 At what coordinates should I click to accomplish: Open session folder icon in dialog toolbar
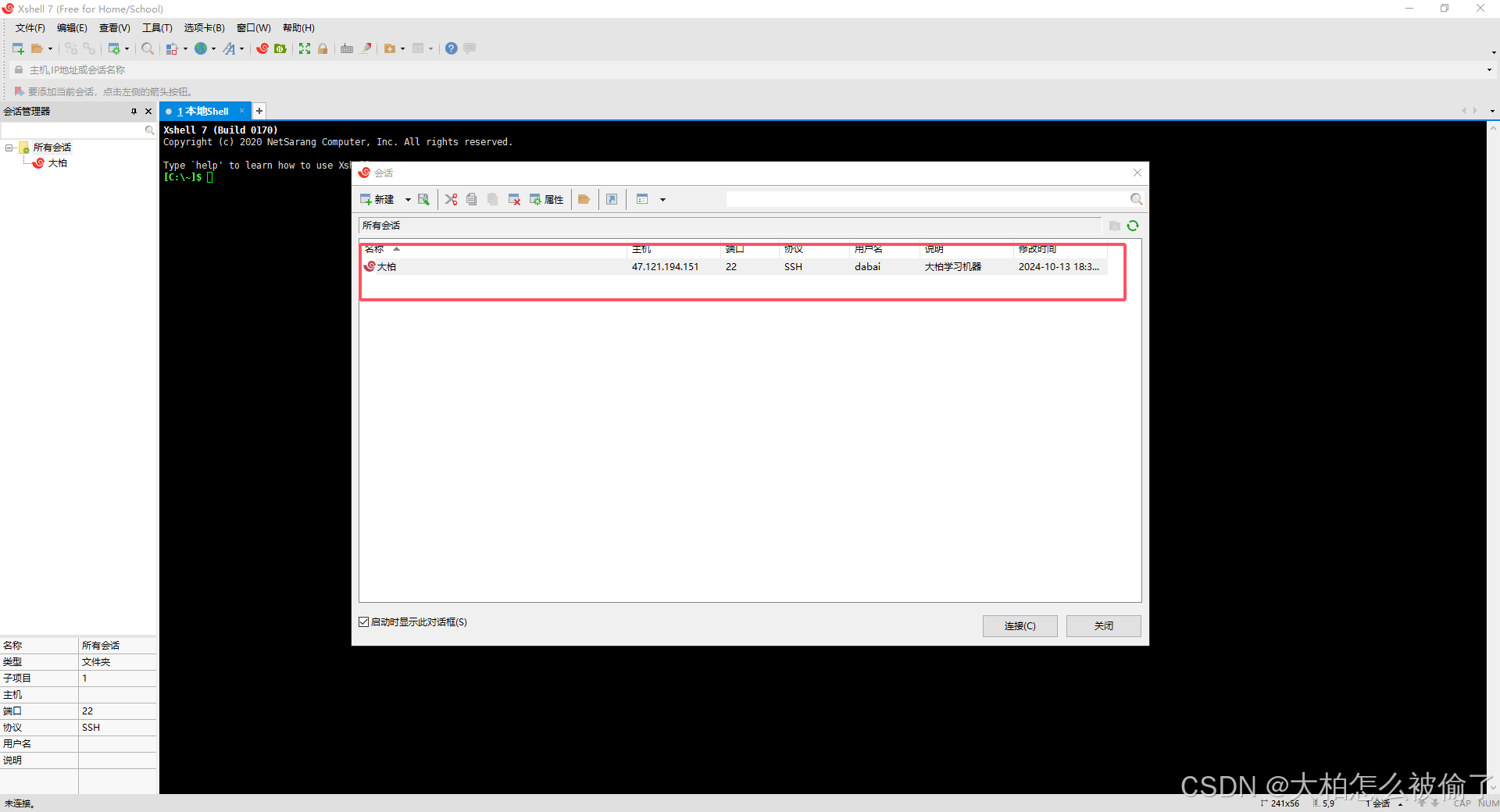[x=584, y=199]
